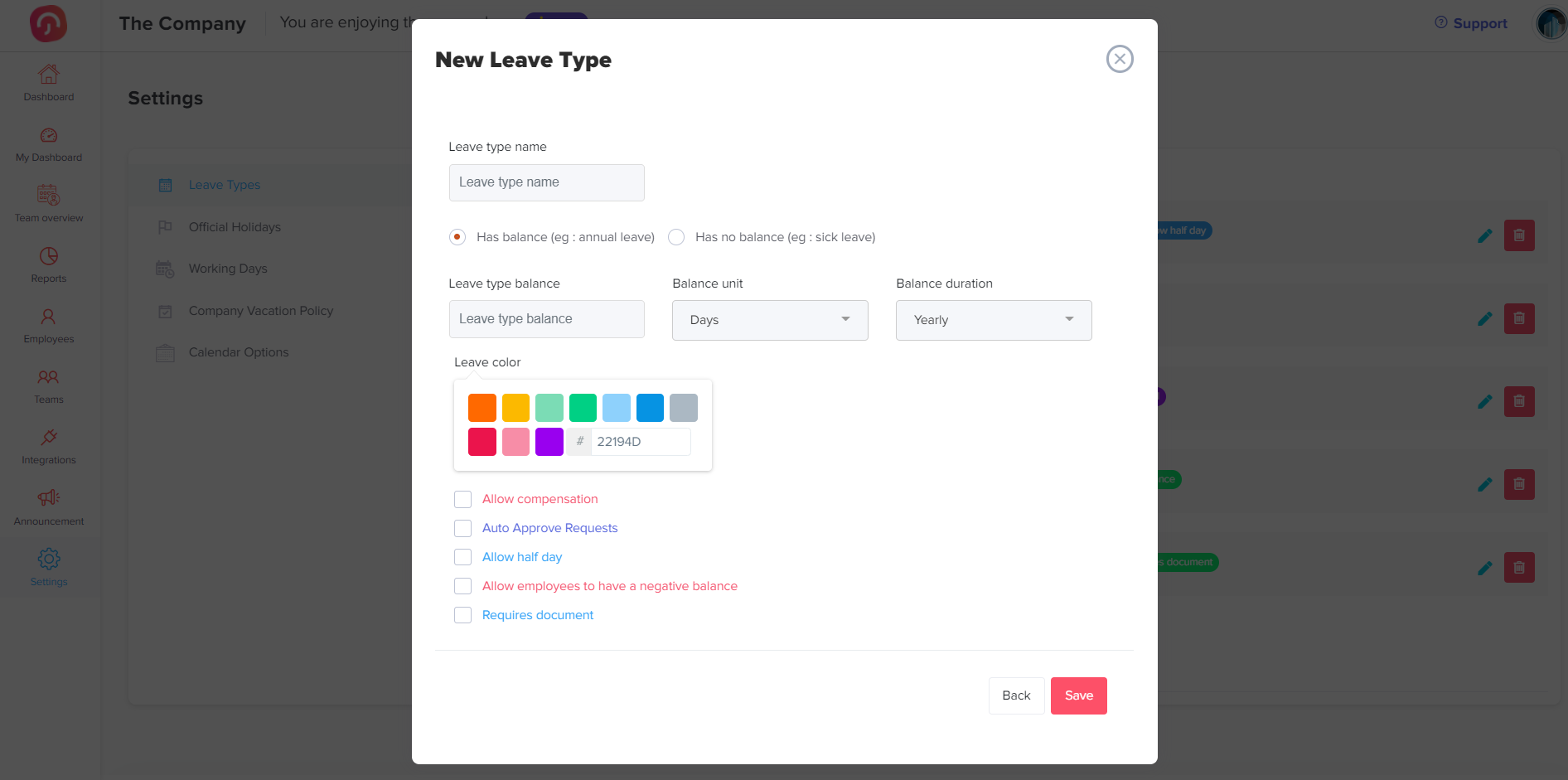Screen dimensions: 1568x780
Task: Select the Has no balance radio button
Action: (x=676, y=237)
